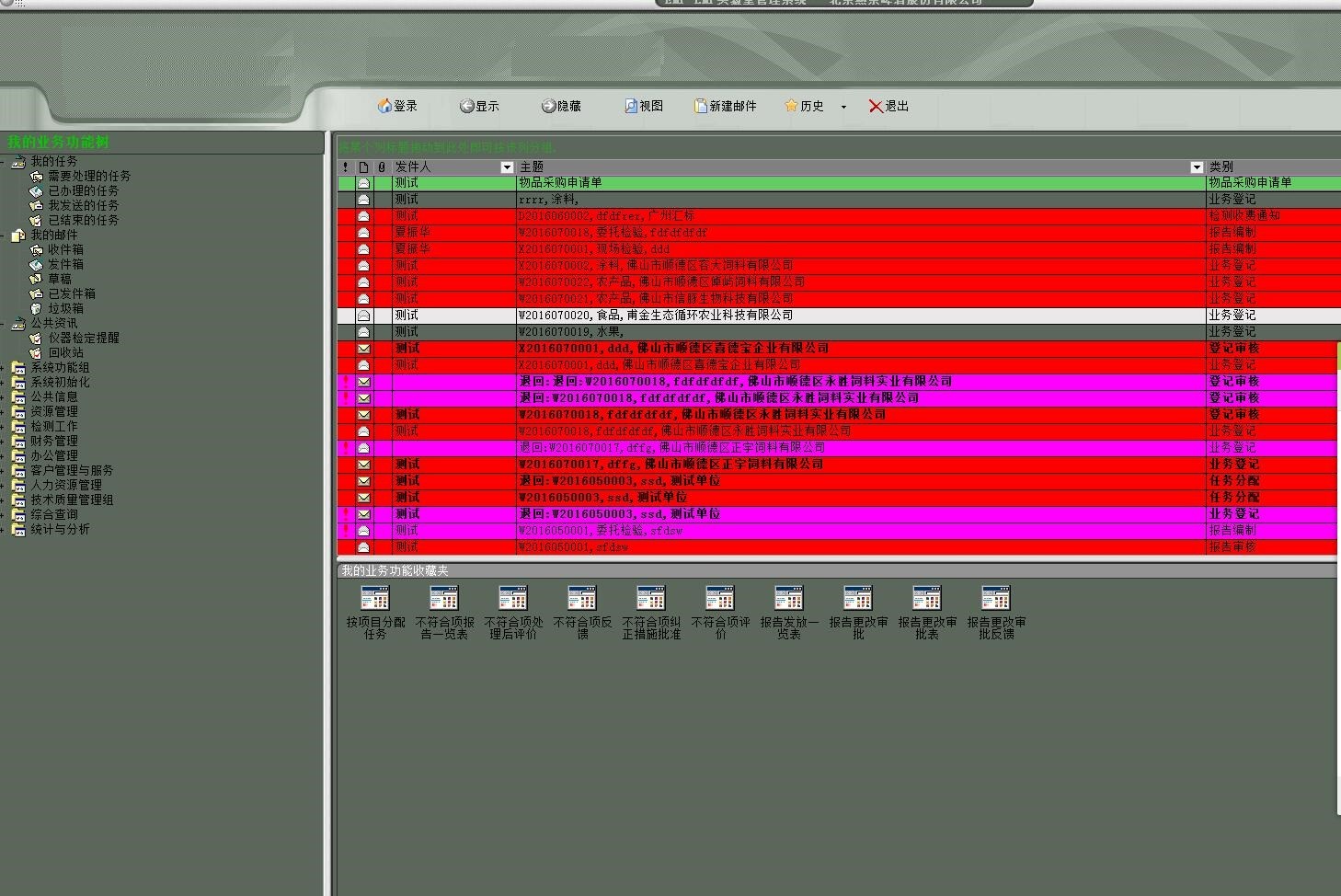Screen dimensions: 1341x896
Task: Open the 垃圾箱 trash folder
Action: (x=65, y=308)
